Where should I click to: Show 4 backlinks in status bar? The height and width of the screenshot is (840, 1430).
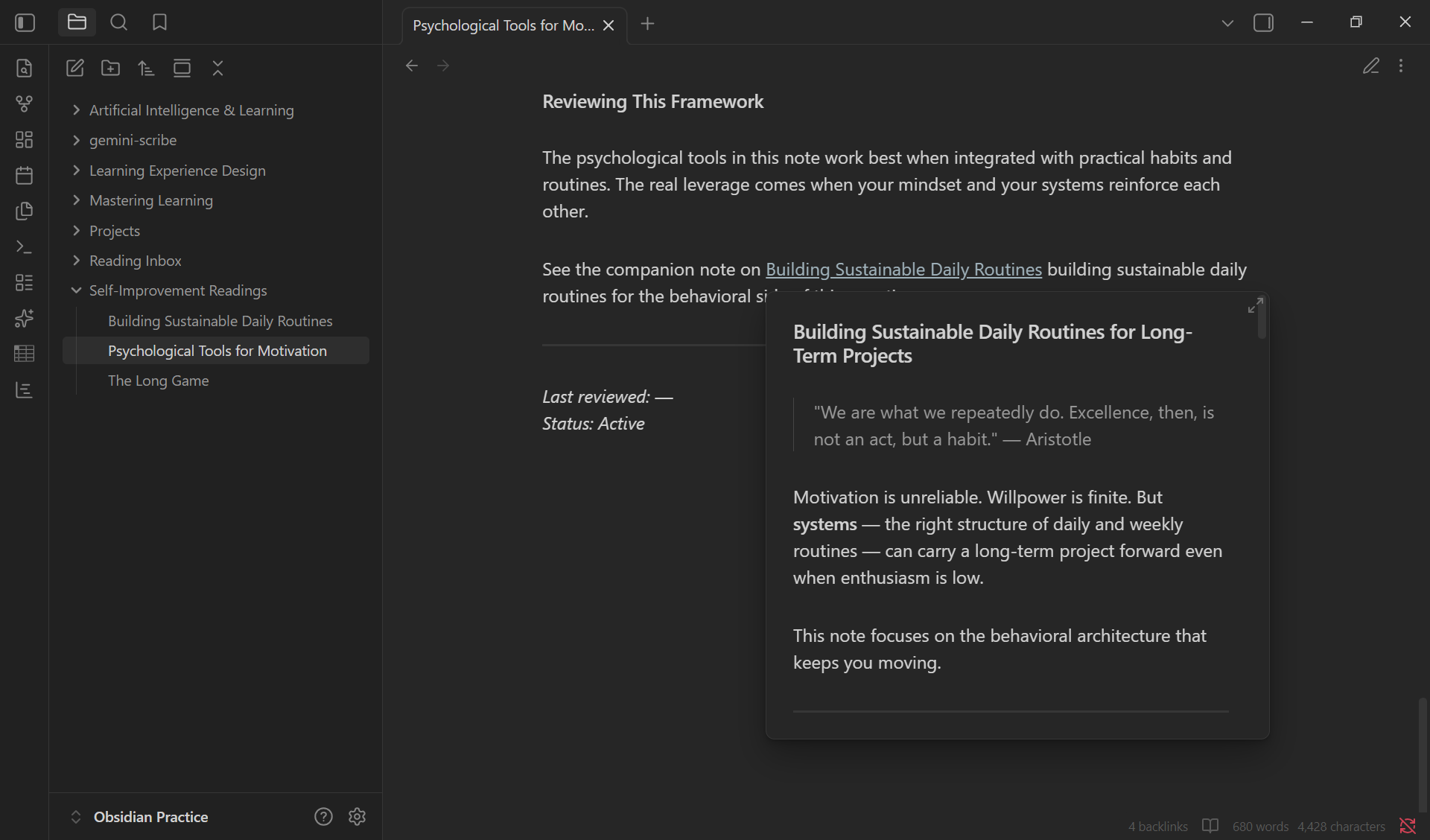tap(1157, 827)
